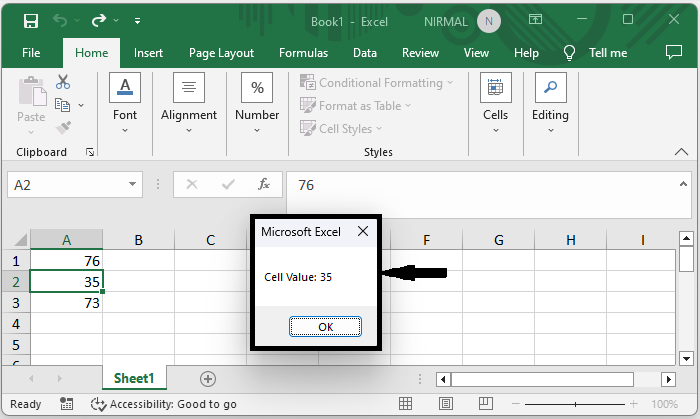Switch to the Insert tab
The height and width of the screenshot is (419, 700).
click(148, 53)
